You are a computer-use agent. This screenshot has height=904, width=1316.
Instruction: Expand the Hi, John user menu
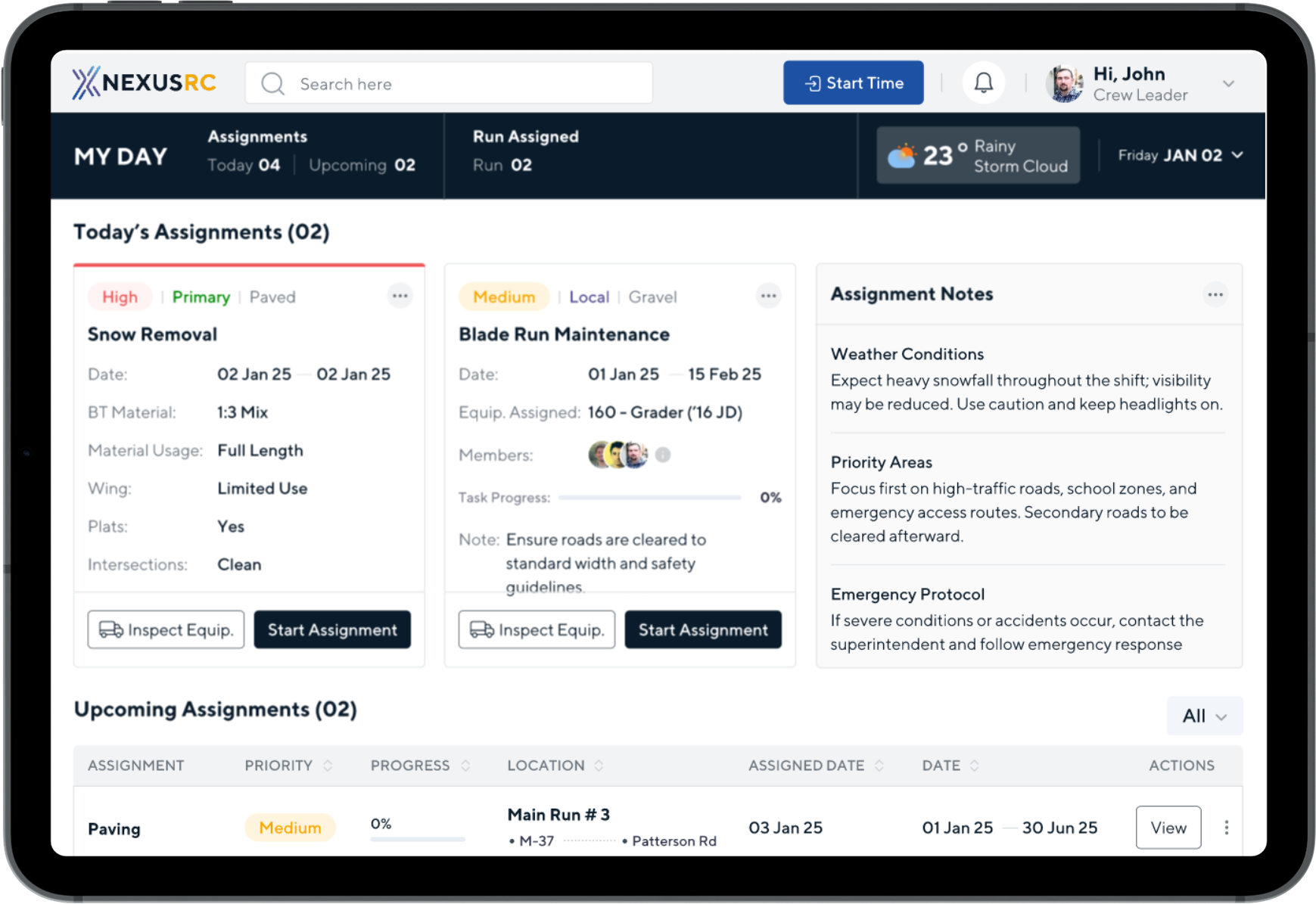click(x=1228, y=83)
